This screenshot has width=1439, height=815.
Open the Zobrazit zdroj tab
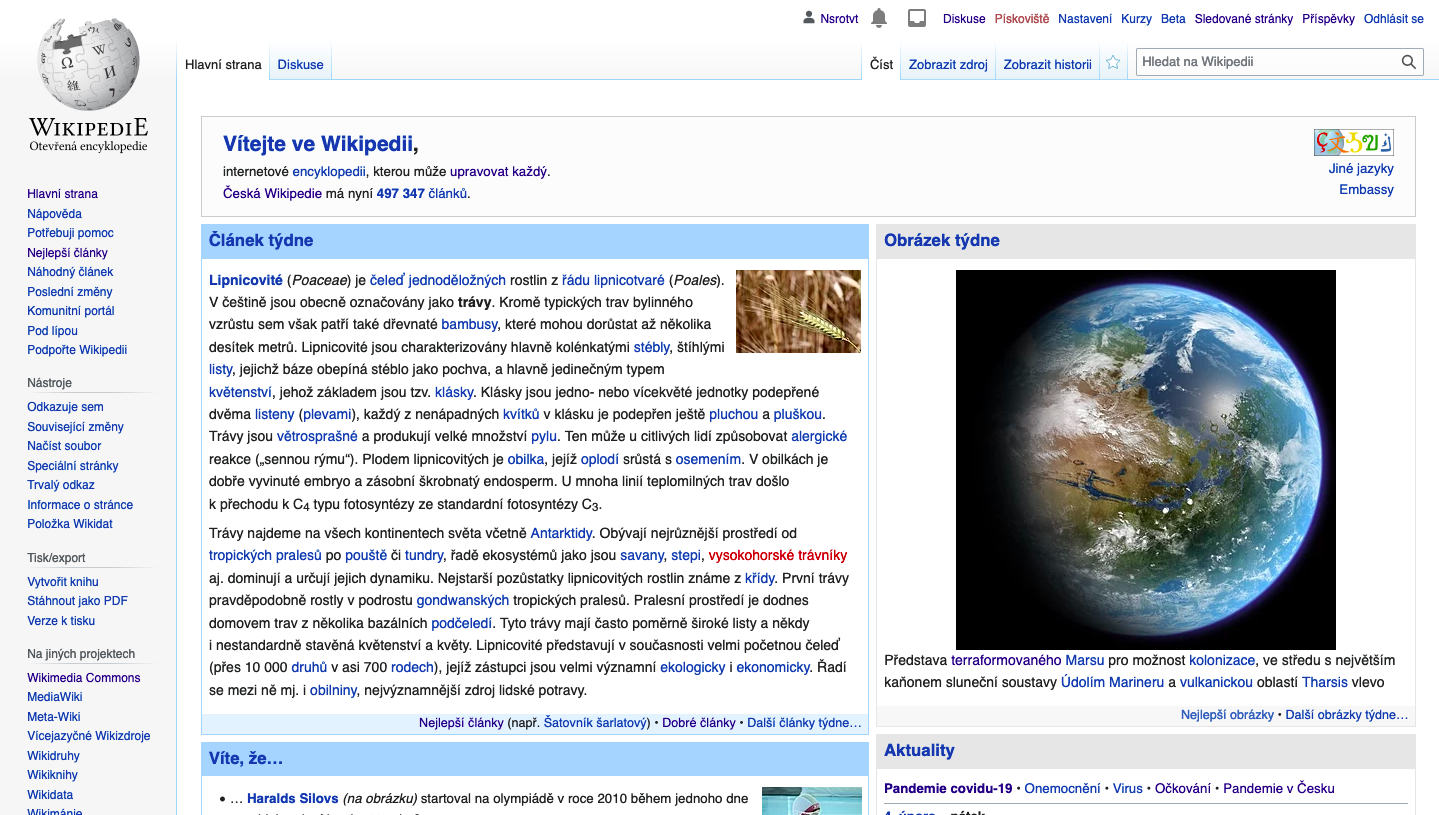(948, 65)
